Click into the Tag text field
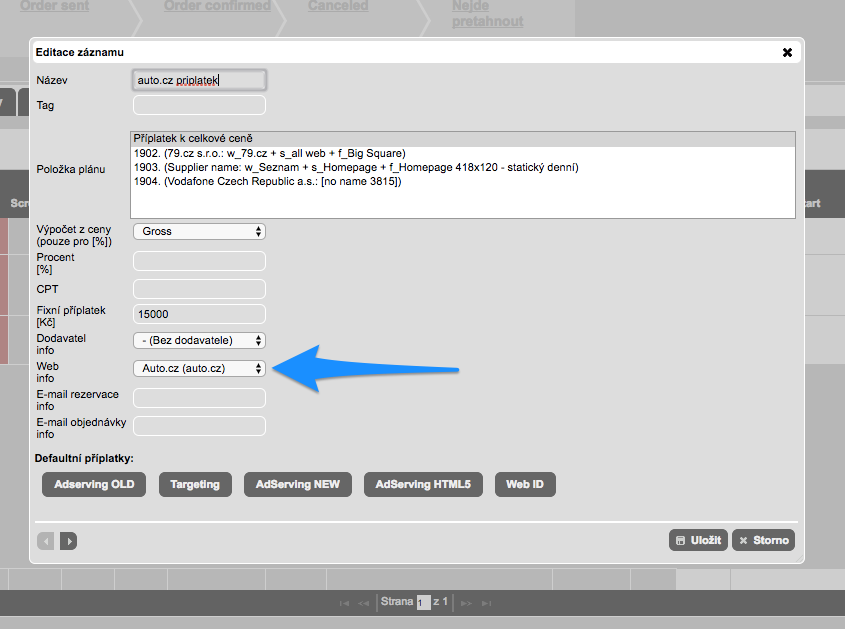This screenshot has width=845, height=629. tap(199, 105)
